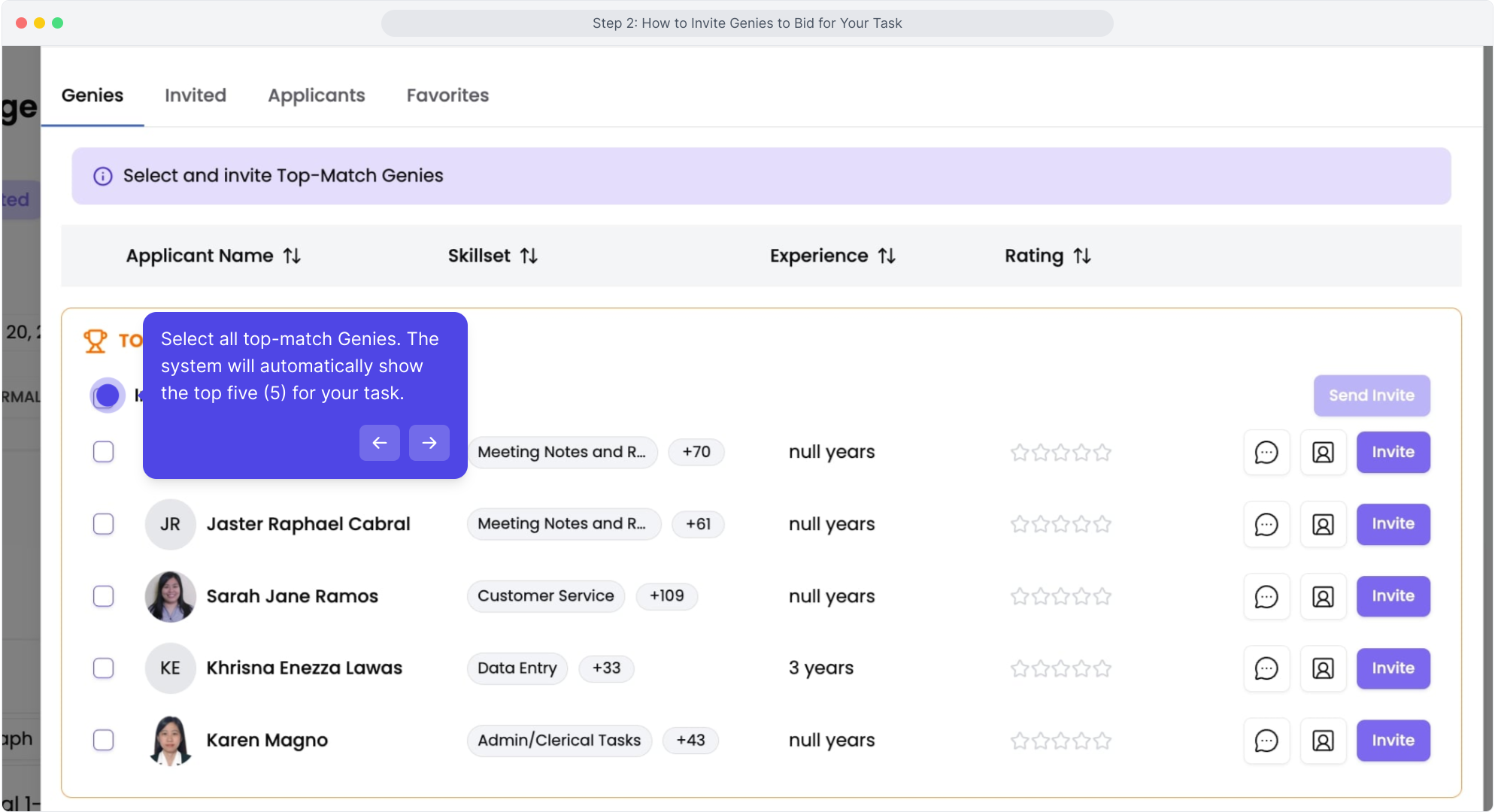View Khrisna Enezza Lawas profile icon
The height and width of the screenshot is (812, 1495).
1323,668
